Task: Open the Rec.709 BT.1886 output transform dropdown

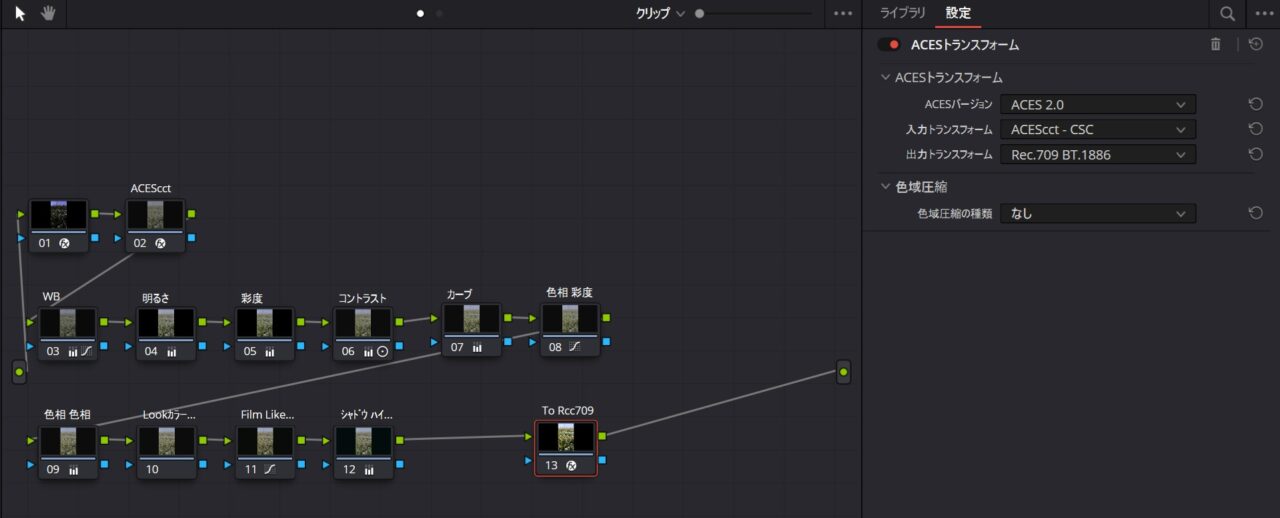Action: 1097,154
